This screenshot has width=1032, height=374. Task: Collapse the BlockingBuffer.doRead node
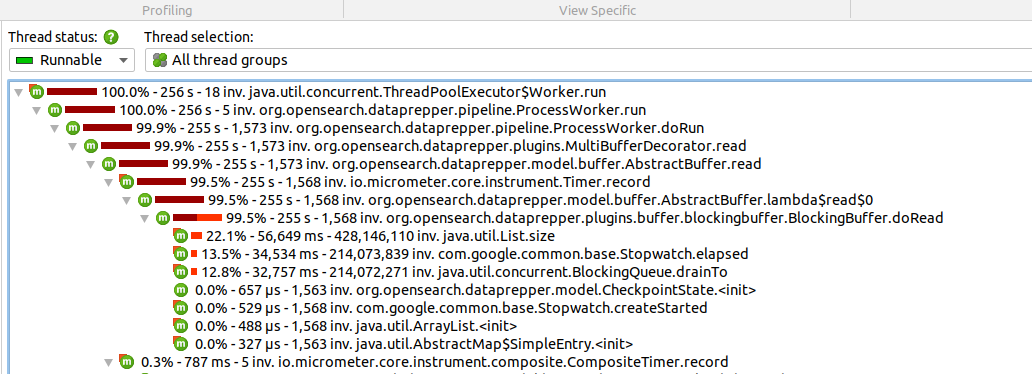(145, 218)
